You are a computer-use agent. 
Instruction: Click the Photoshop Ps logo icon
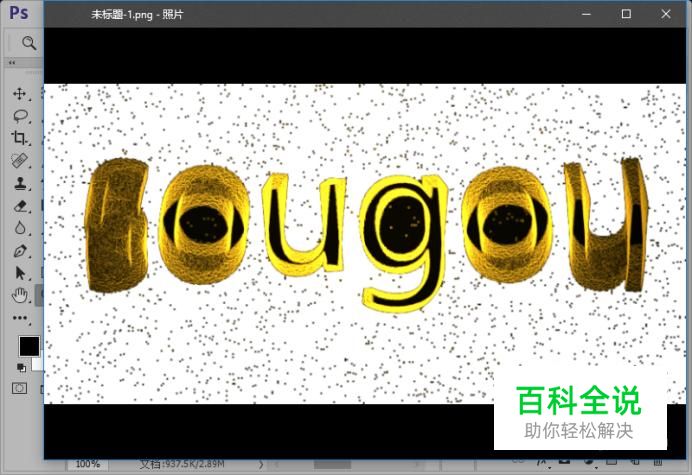tap(19, 12)
